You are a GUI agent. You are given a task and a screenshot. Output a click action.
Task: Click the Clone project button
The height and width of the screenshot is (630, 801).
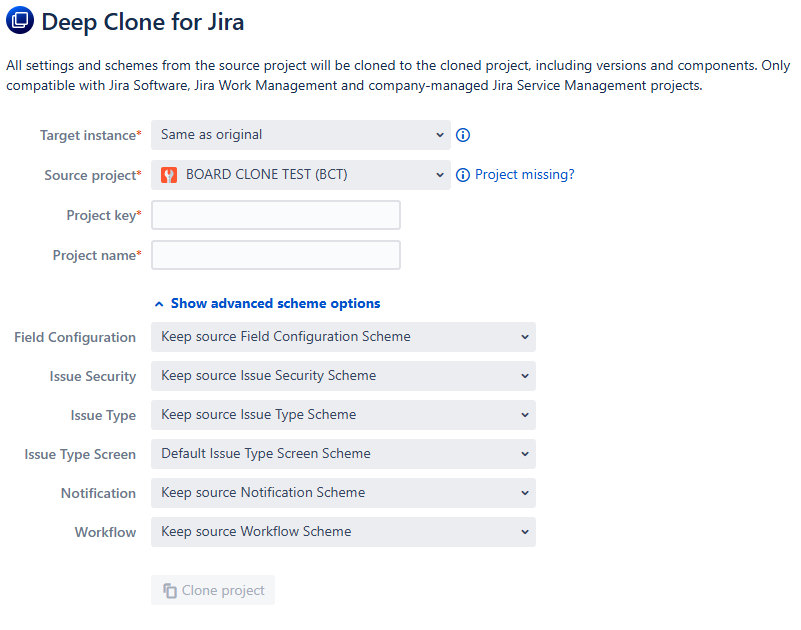[x=213, y=590]
